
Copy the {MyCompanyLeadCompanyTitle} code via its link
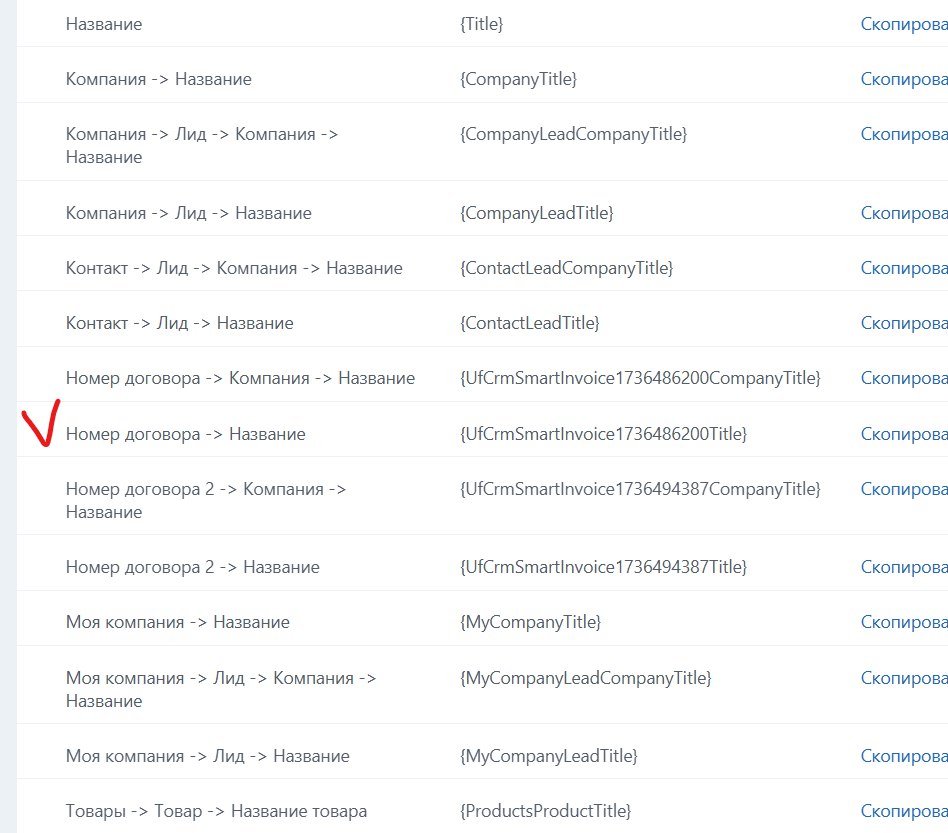click(904, 678)
